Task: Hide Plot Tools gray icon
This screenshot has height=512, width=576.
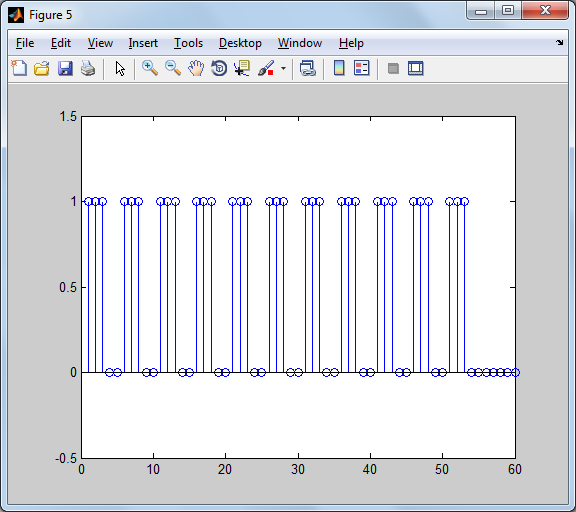Action: tap(393, 68)
